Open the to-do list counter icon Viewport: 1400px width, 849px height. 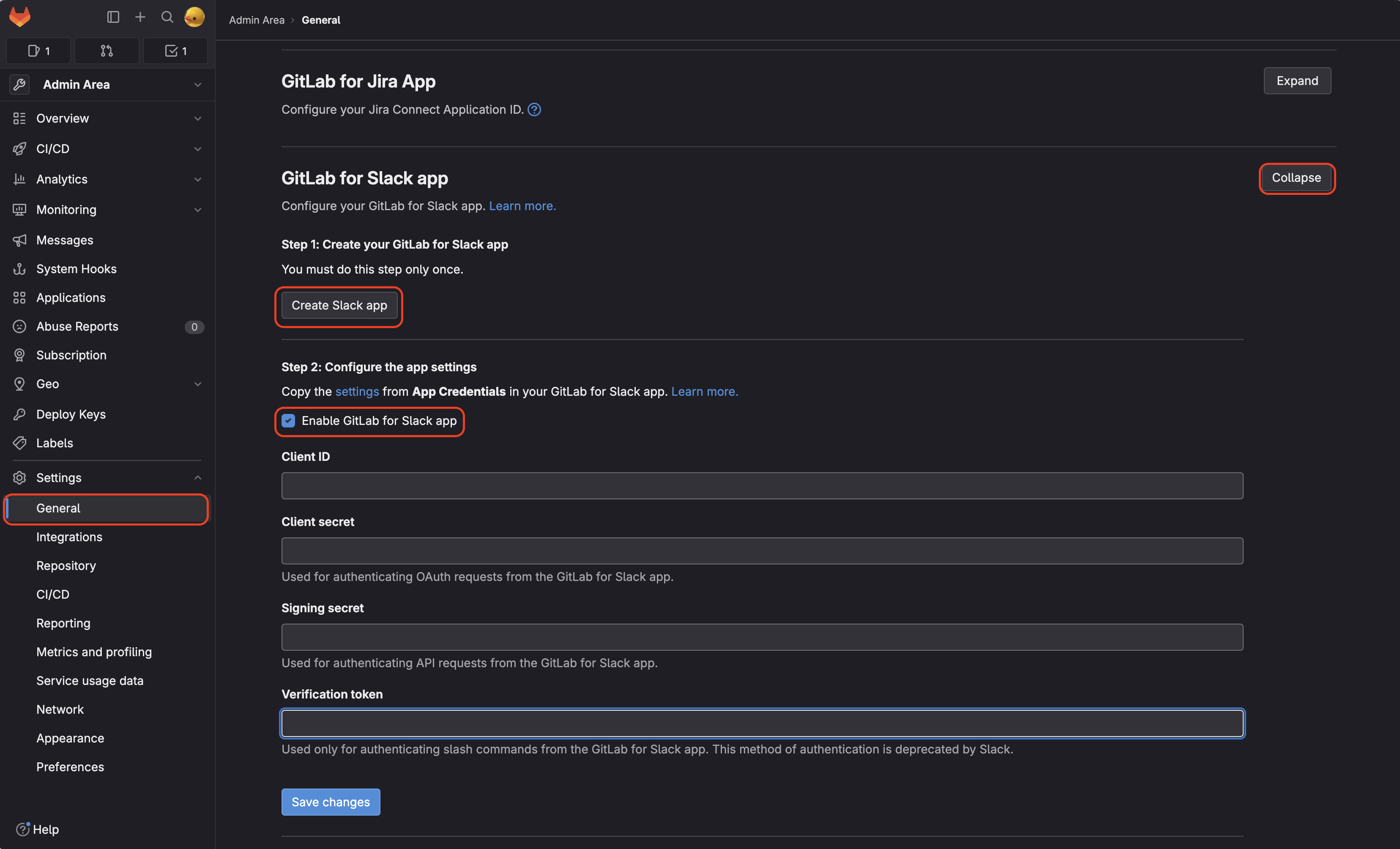tap(175, 51)
